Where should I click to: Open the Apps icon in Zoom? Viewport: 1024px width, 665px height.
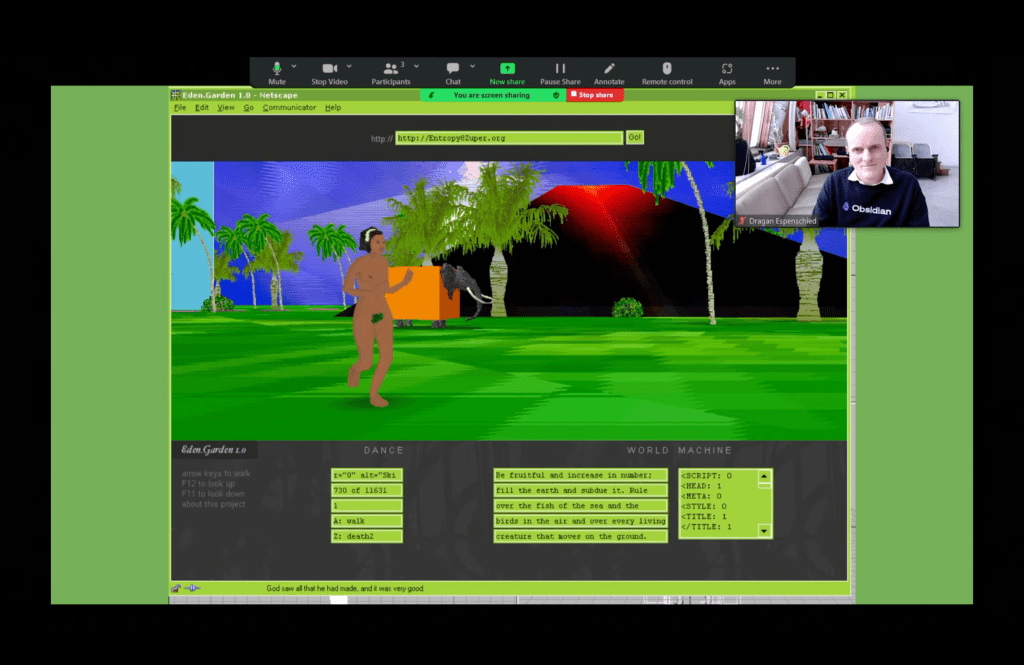727,69
